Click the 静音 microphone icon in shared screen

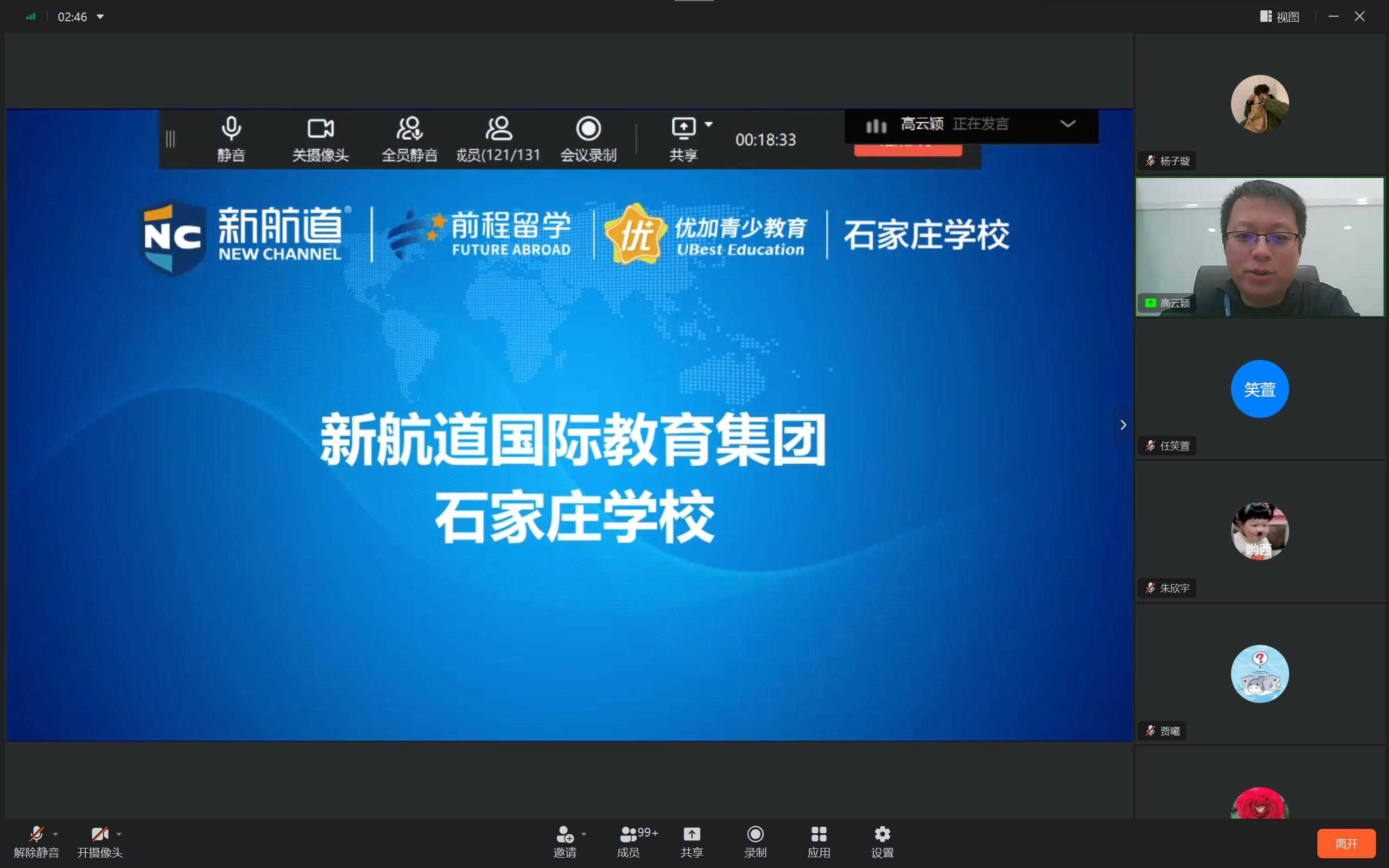231,129
